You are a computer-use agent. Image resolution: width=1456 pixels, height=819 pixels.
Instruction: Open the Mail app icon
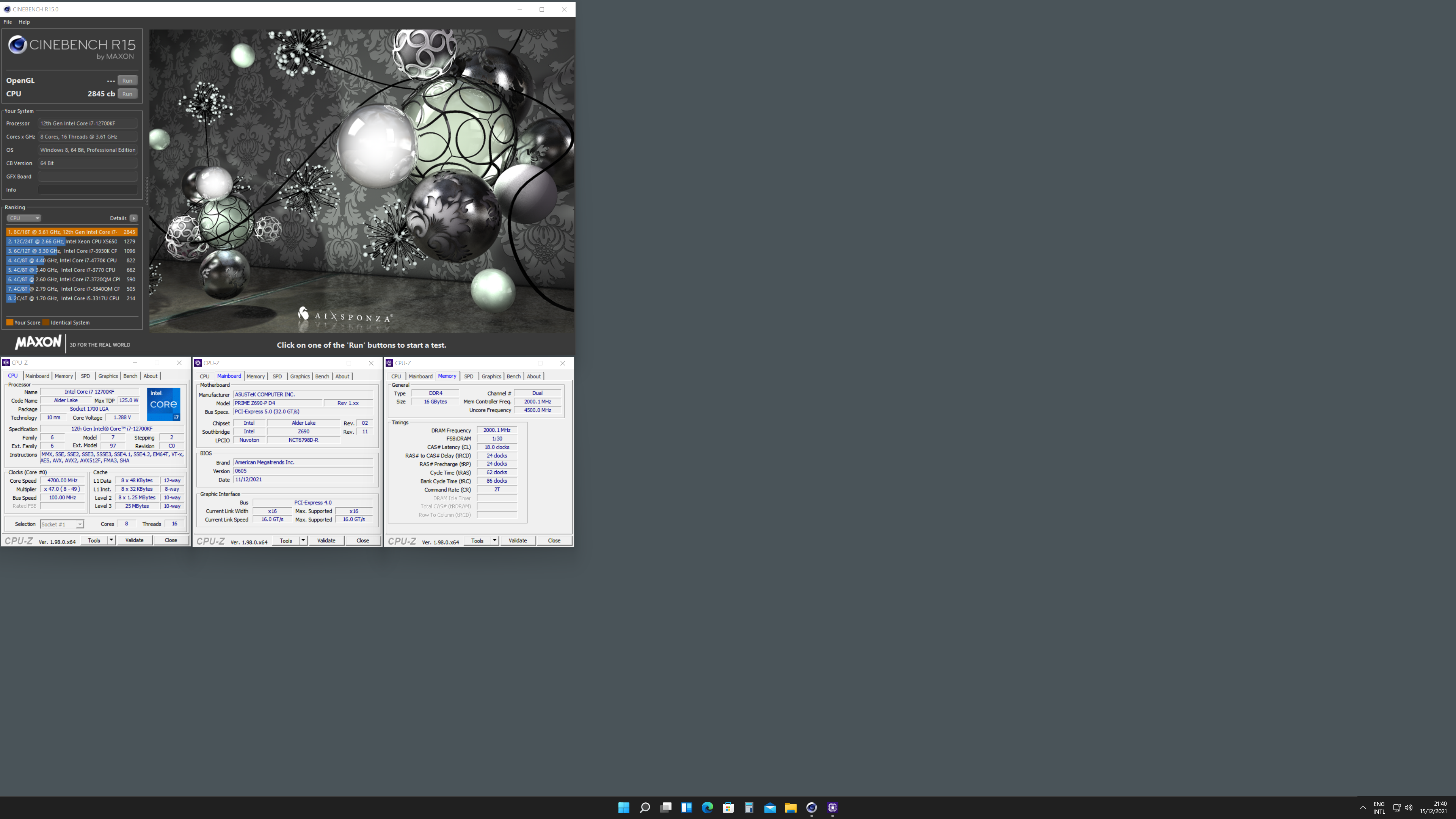tap(770, 808)
